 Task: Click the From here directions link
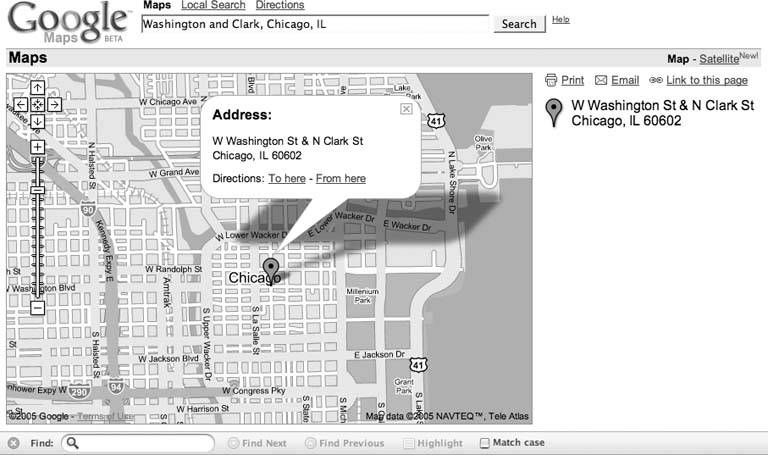click(x=340, y=179)
